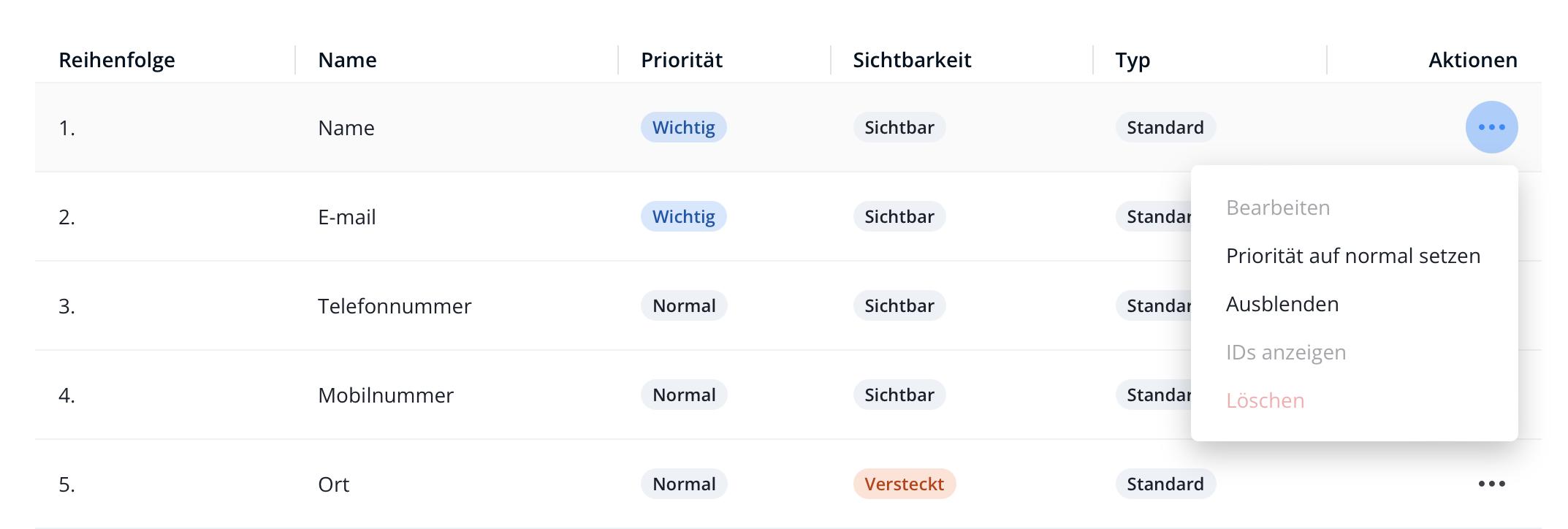Click the Sichtbar badge in Mobilnummer row

click(899, 395)
